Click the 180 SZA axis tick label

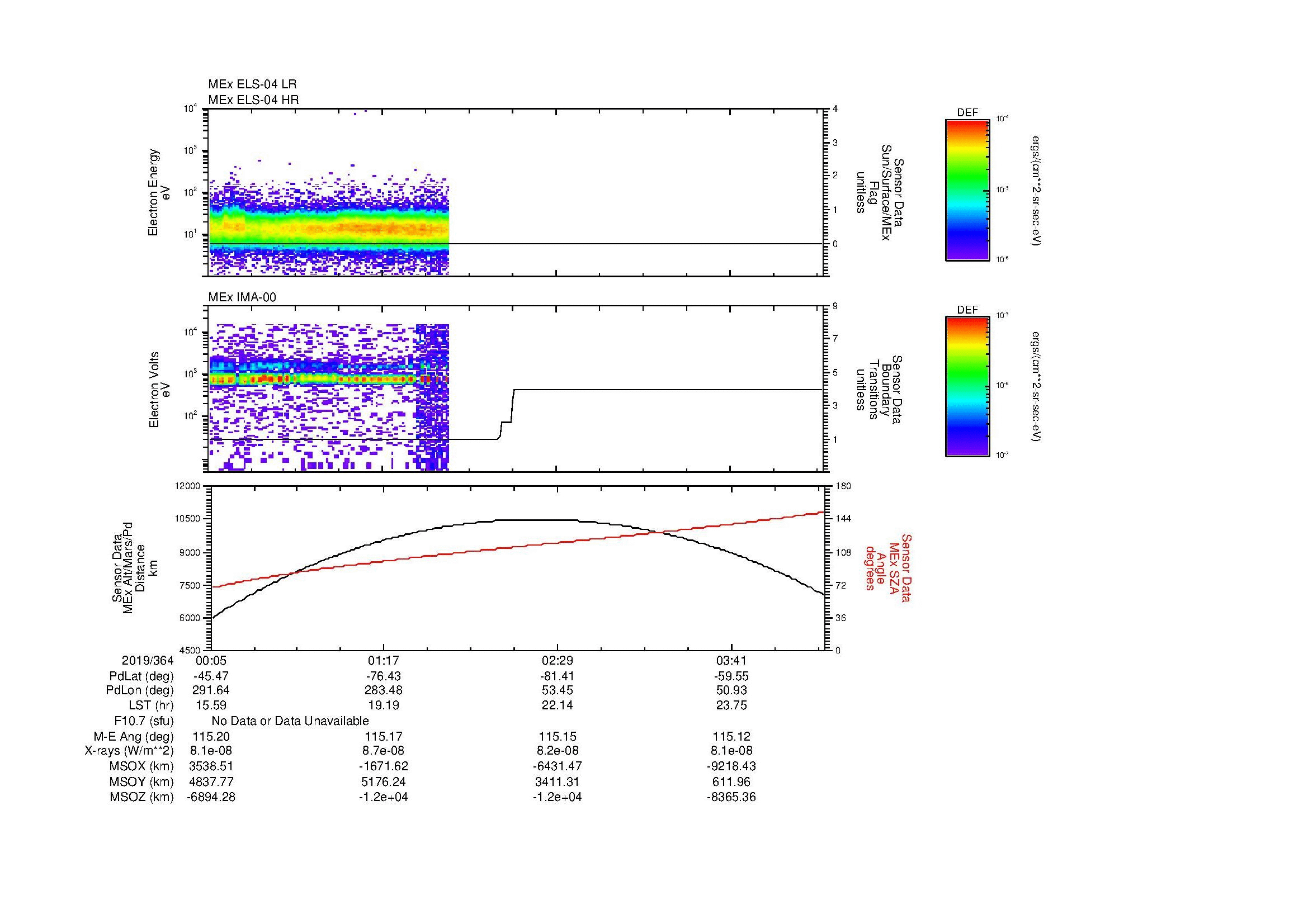click(843, 486)
